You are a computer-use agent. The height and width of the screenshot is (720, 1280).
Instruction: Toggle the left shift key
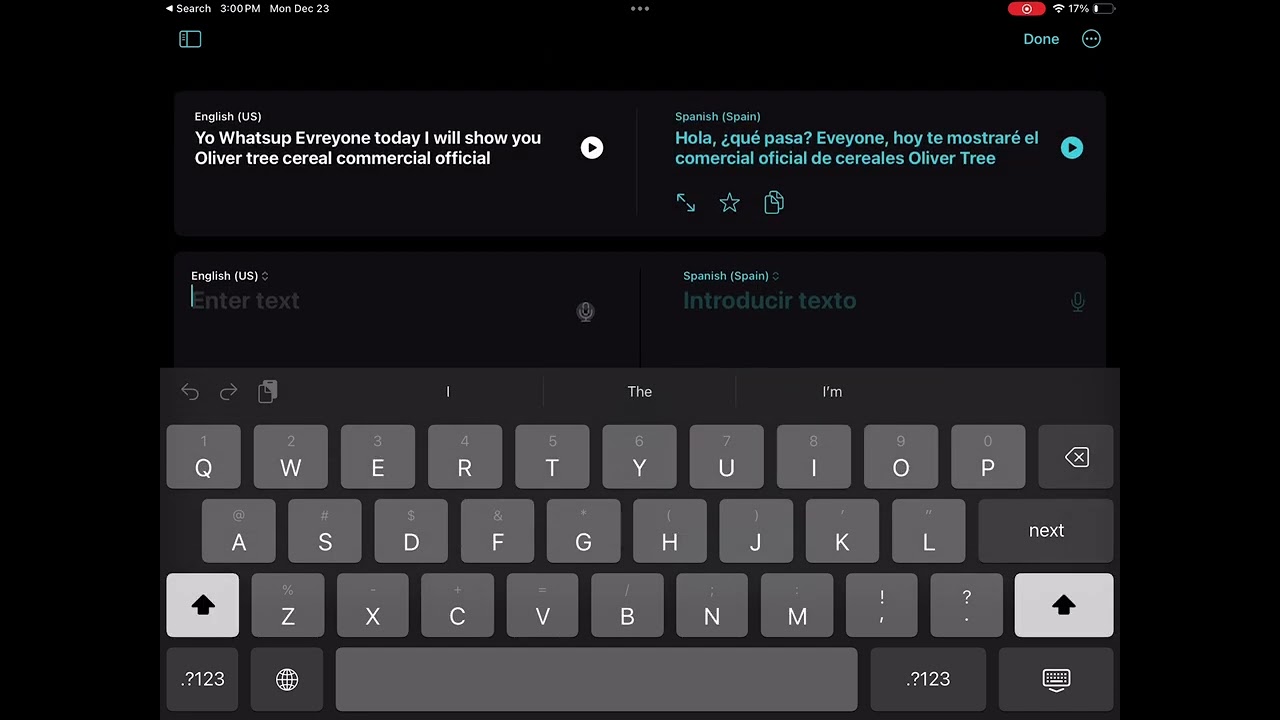coord(203,605)
